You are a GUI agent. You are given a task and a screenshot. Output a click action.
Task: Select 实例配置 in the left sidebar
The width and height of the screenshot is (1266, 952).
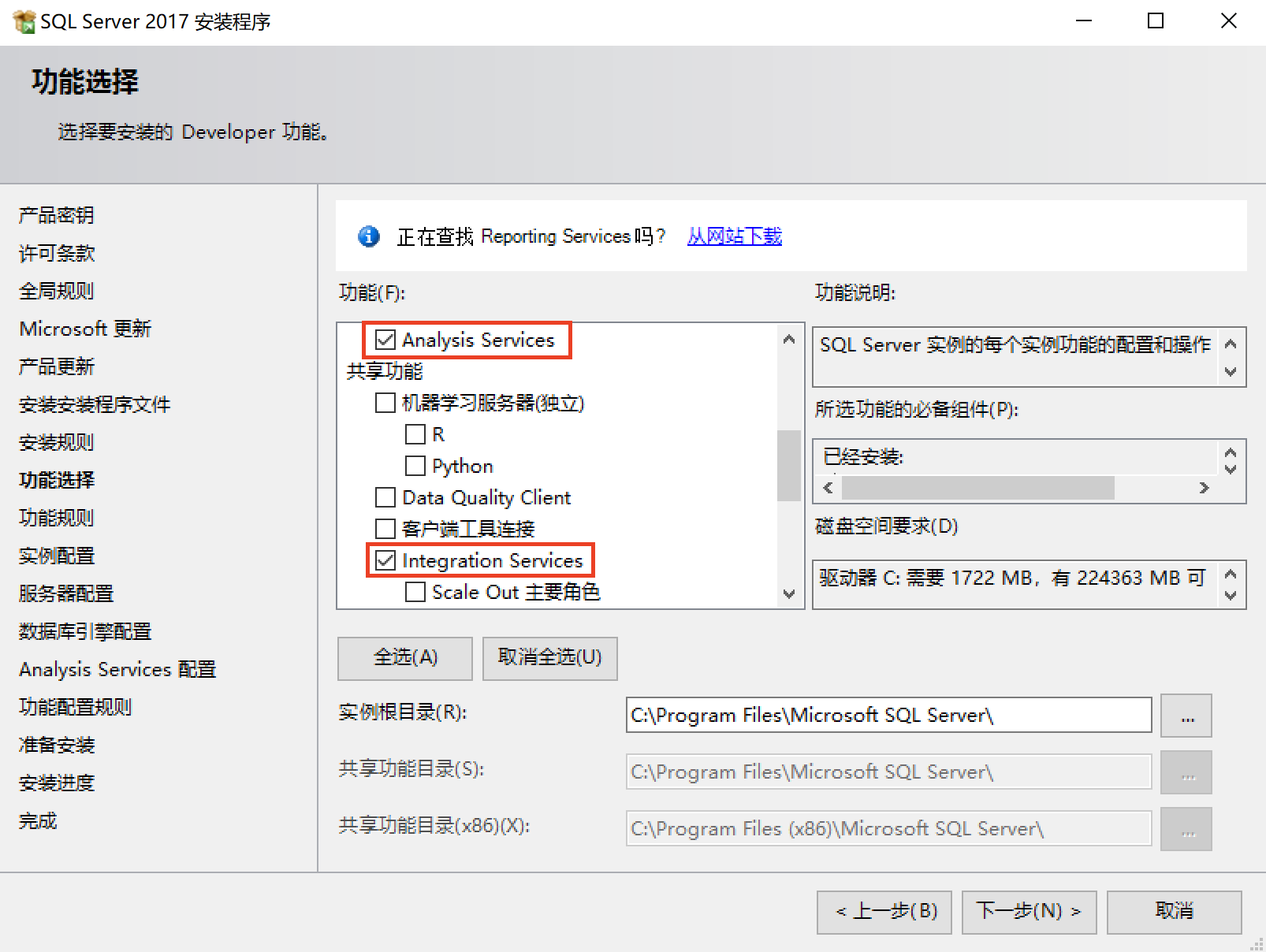point(55,555)
